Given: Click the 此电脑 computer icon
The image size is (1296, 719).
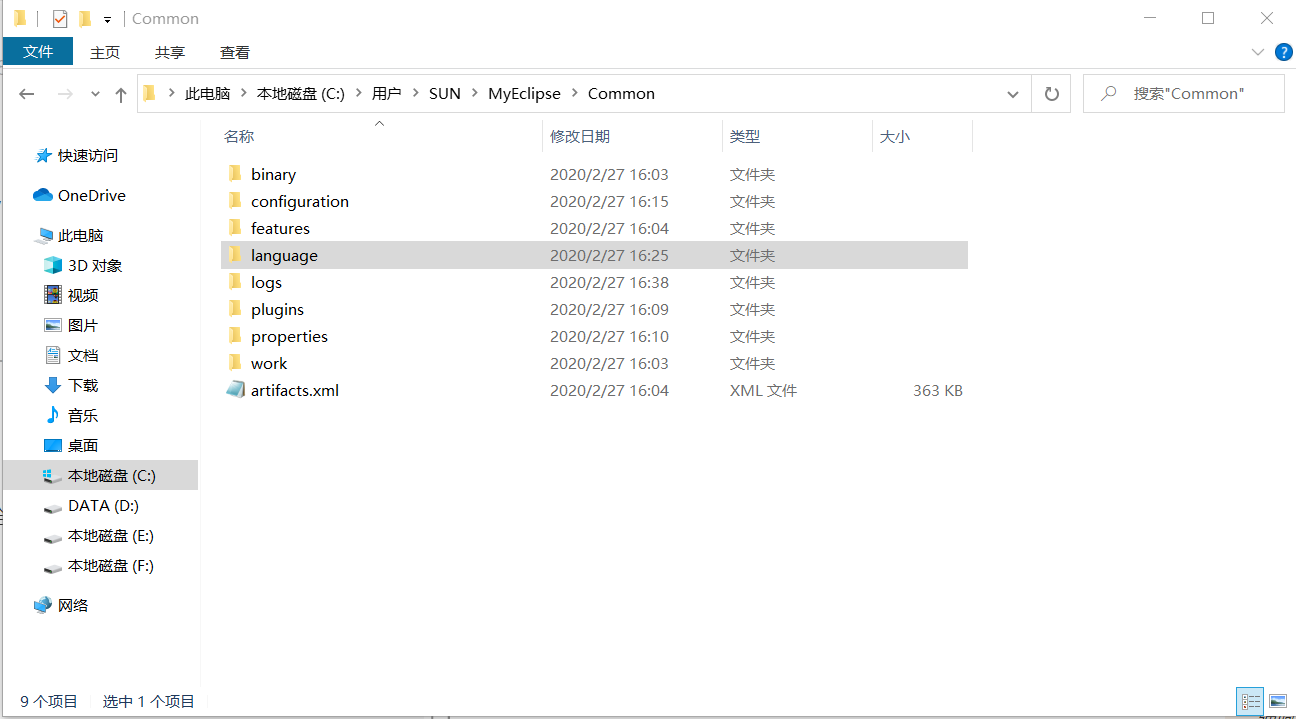Looking at the screenshot, I should pyautogui.click(x=44, y=236).
